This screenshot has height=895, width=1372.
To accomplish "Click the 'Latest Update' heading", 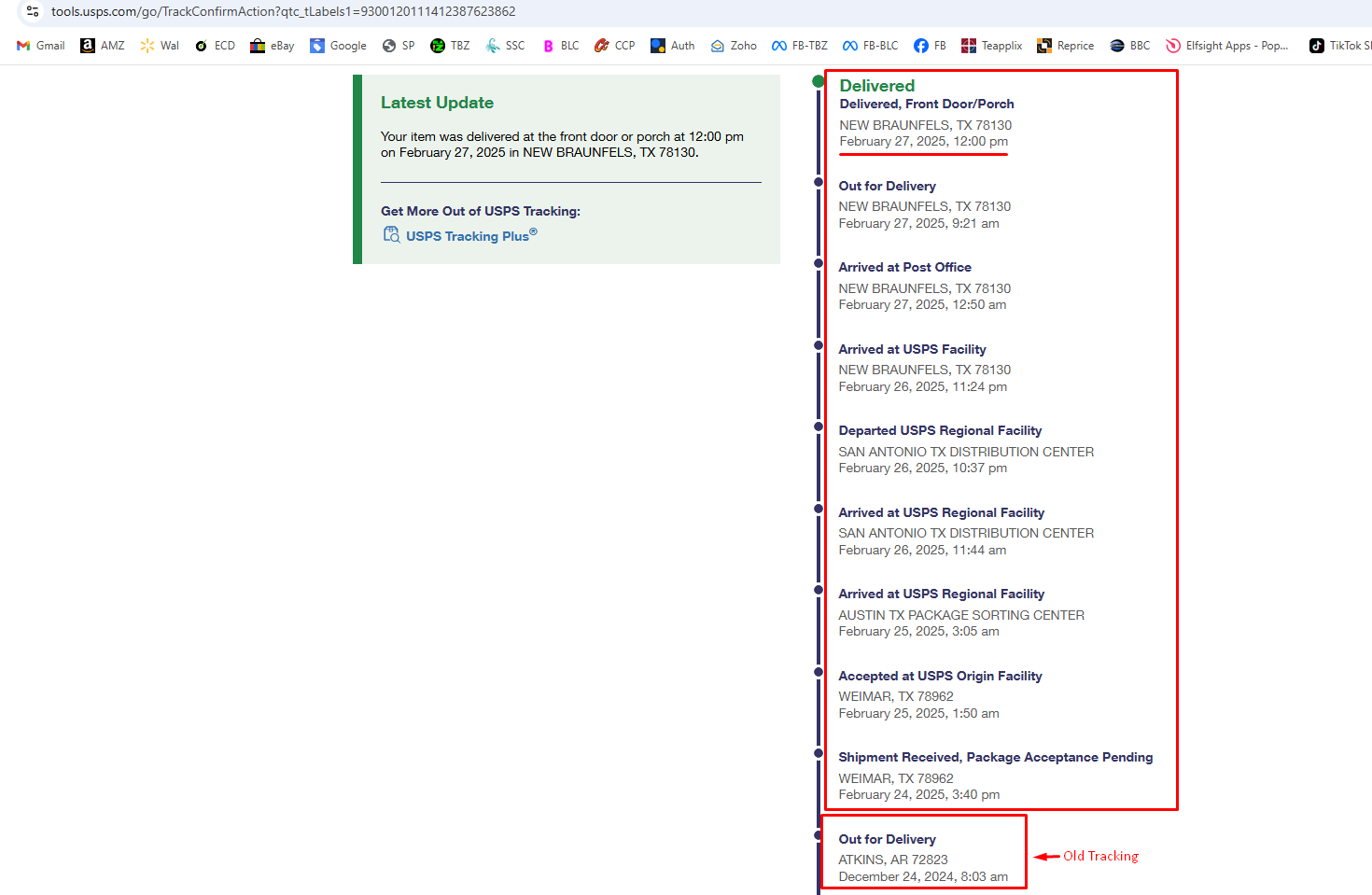I will (437, 103).
